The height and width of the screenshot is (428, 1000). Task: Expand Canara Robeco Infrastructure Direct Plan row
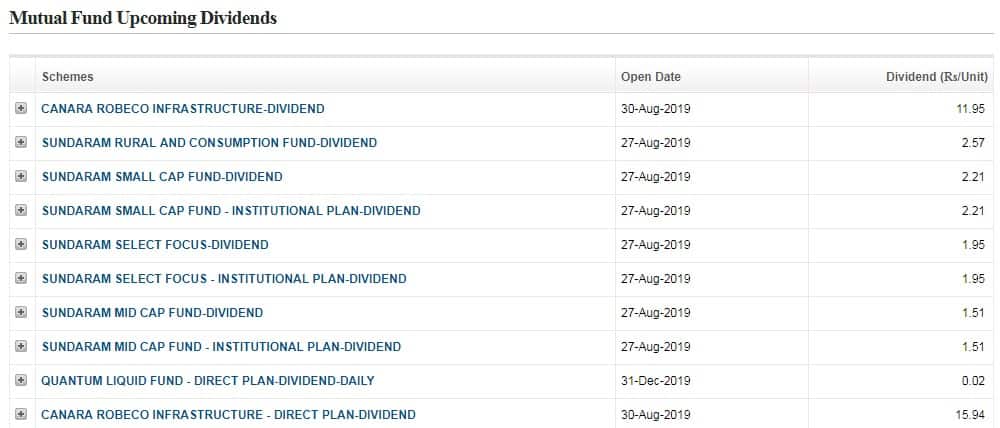pyautogui.click(x=21, y=415)
